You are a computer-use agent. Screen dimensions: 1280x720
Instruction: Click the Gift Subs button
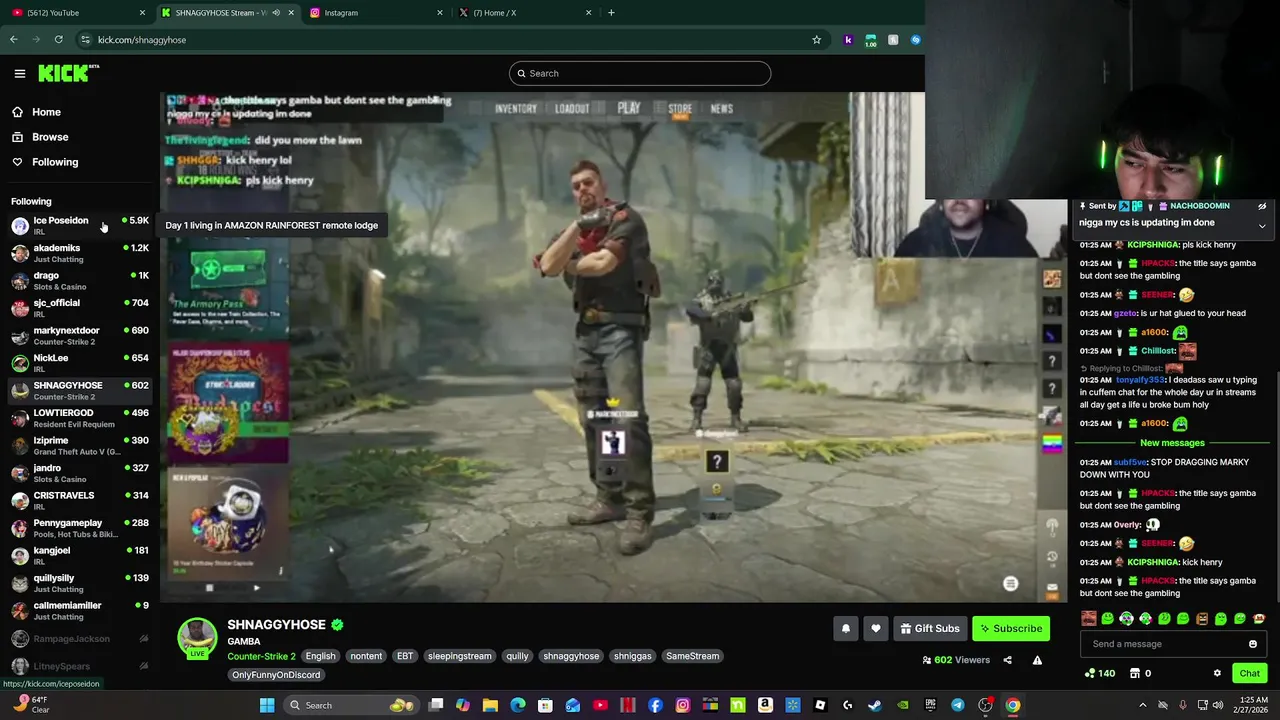pyautogui.click(x=930, y=629)
